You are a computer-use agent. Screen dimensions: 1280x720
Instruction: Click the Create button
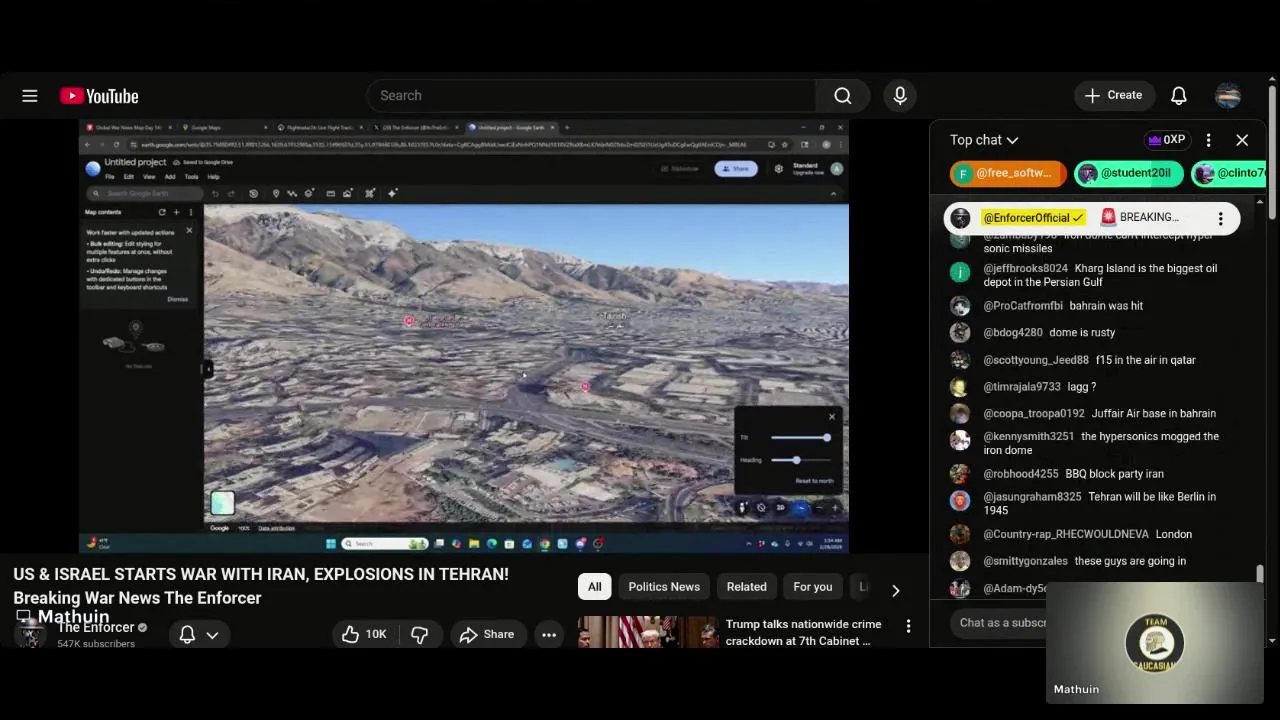1113,95
